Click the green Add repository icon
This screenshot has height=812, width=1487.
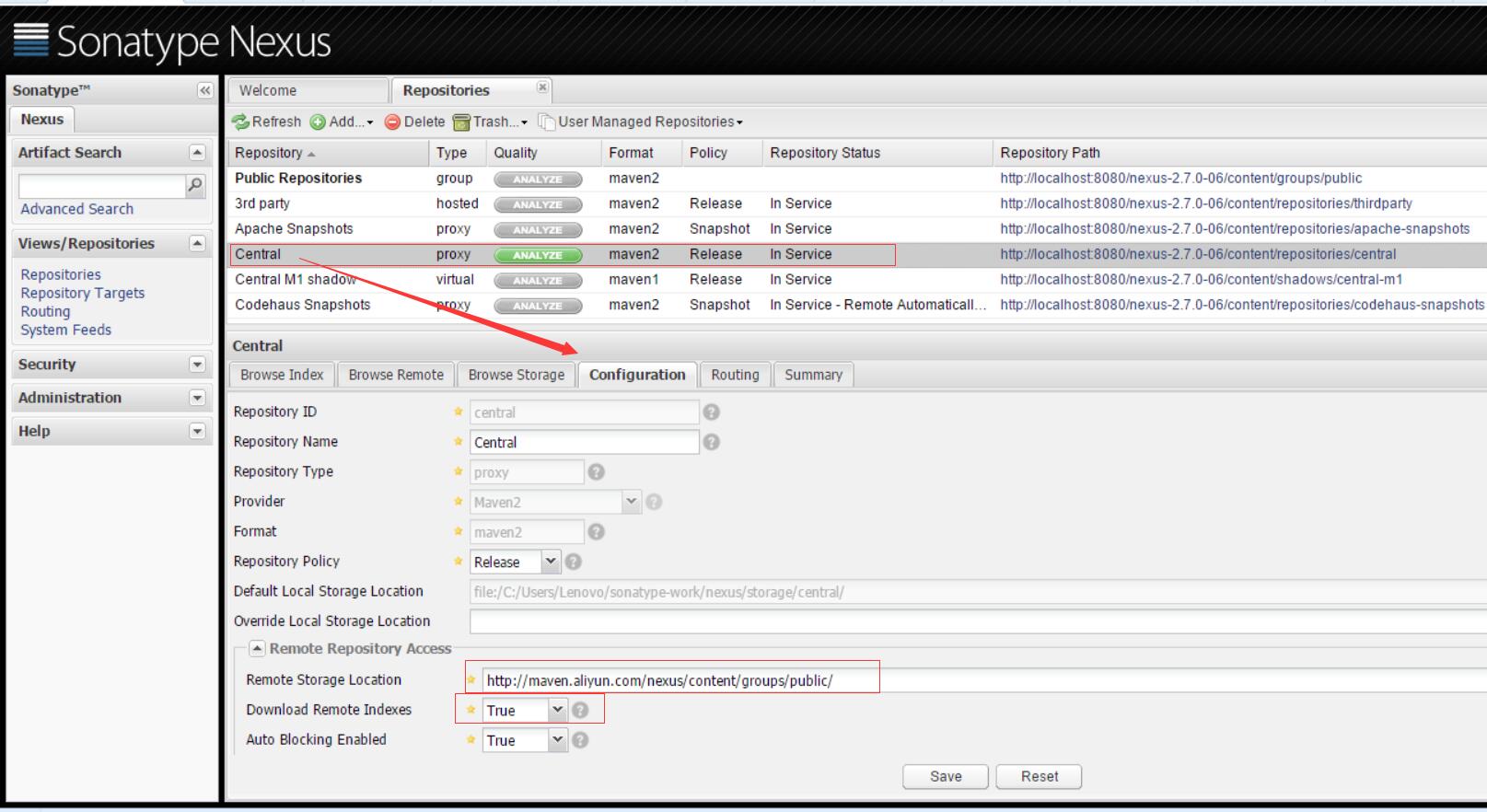point(318,122)
